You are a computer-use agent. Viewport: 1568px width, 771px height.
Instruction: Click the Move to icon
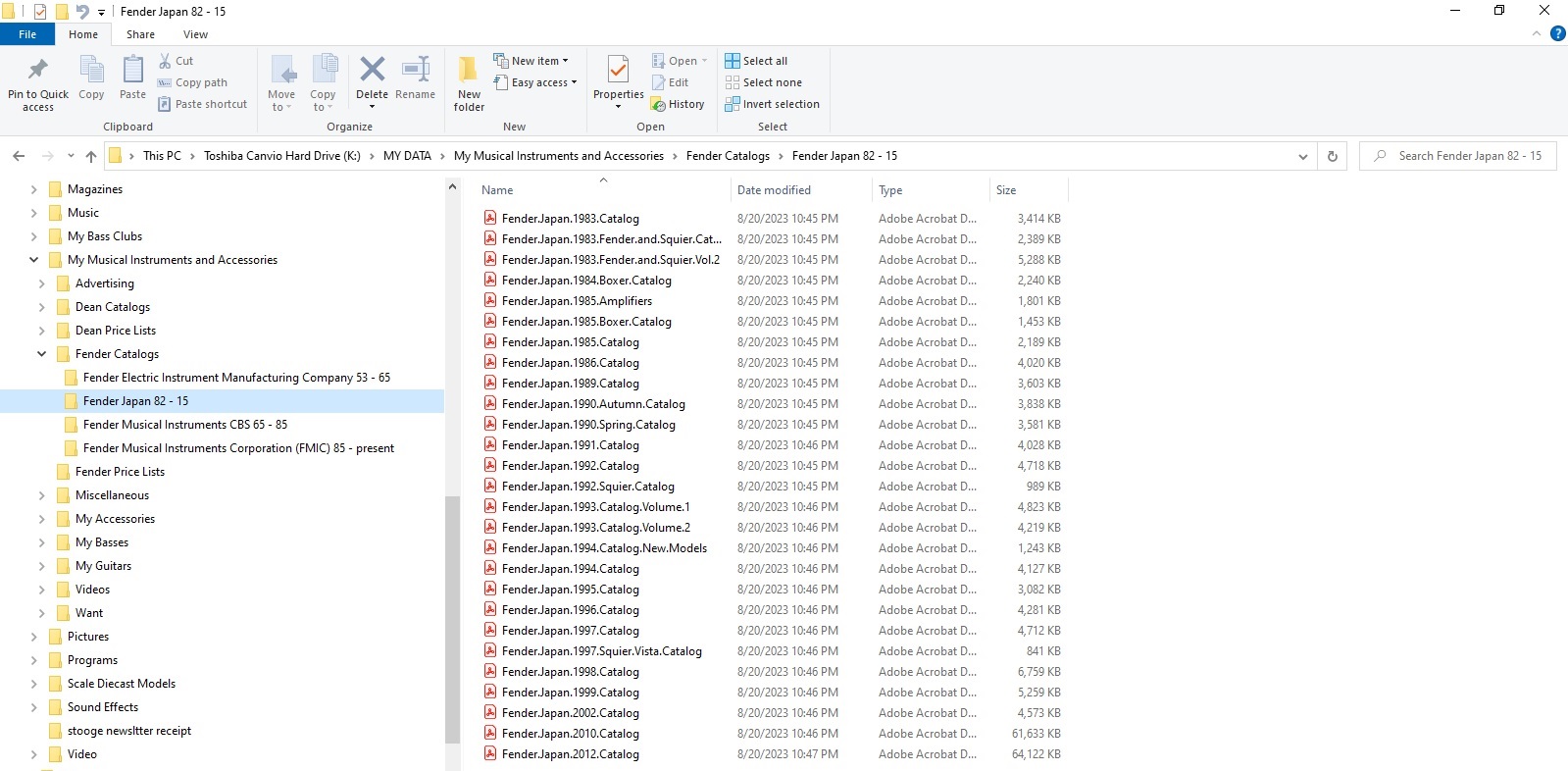click(282, 70)
